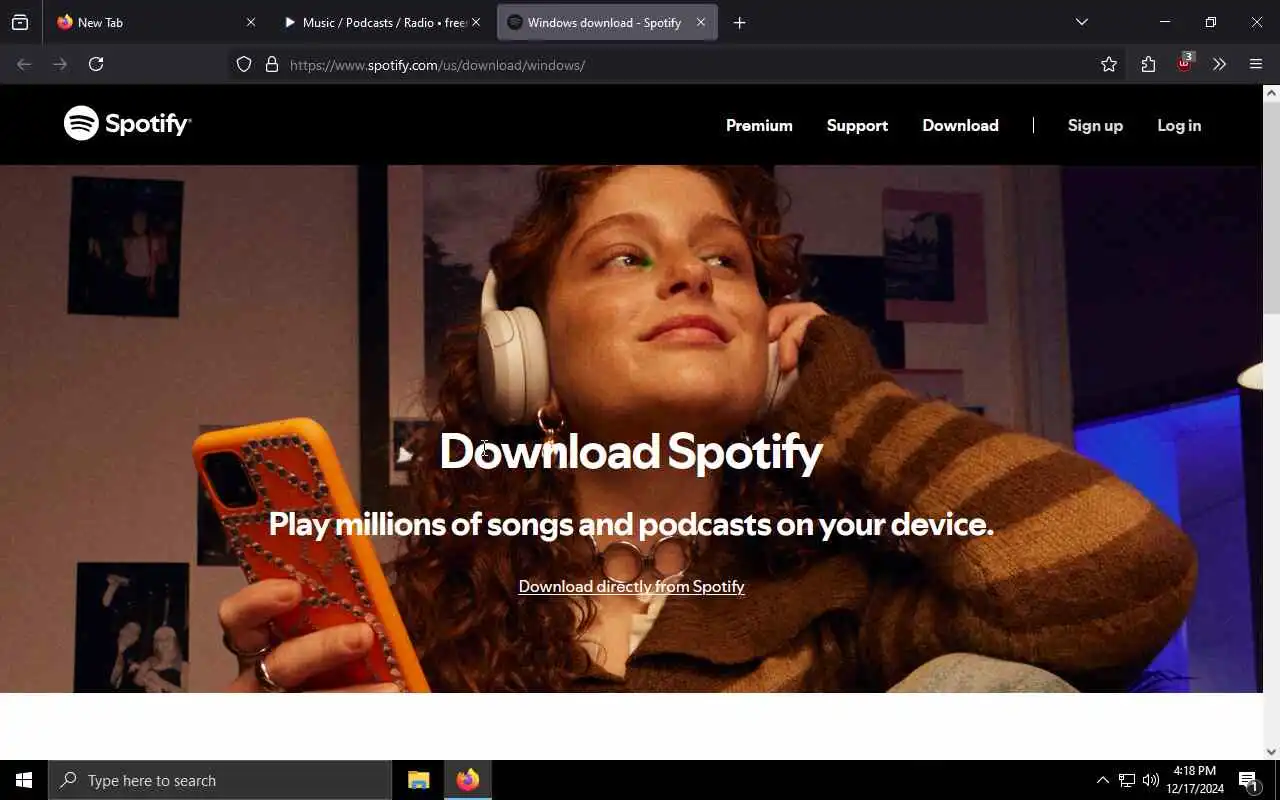
Task: Open a new browser tab with plus
Action: (739, 22)
